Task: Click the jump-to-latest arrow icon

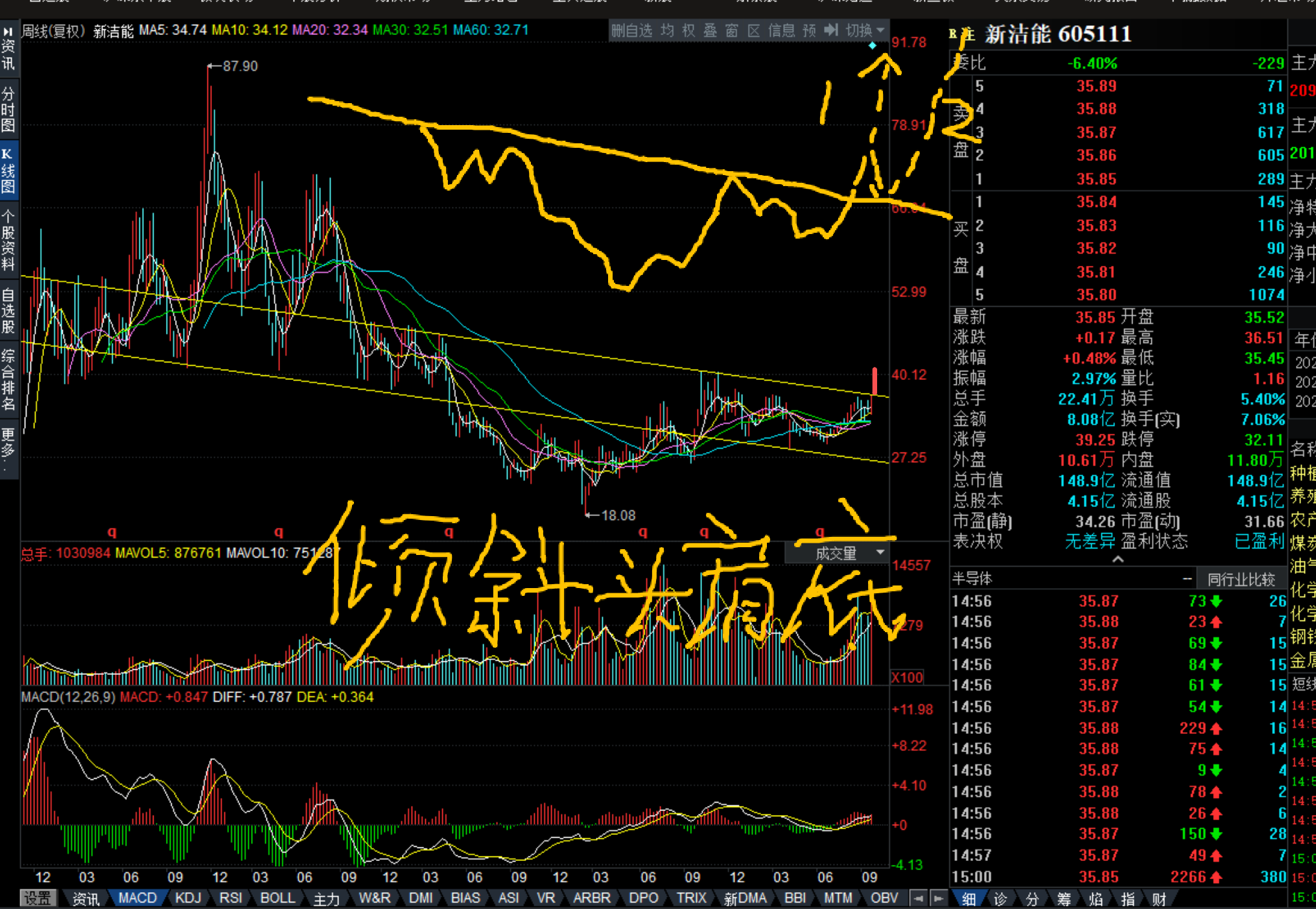Action: [x=830, y=30]
